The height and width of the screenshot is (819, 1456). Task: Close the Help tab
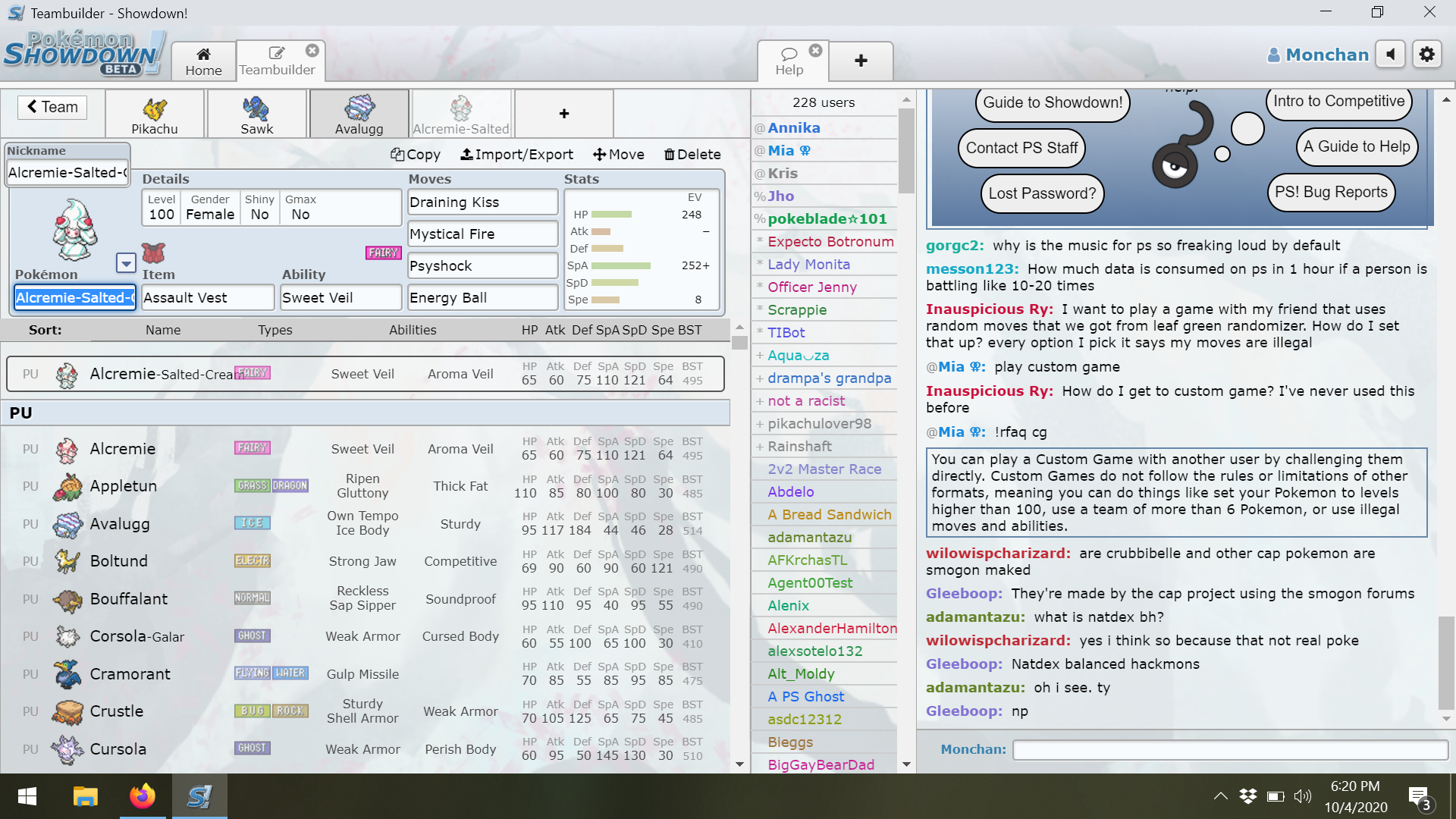click(815, 51)
